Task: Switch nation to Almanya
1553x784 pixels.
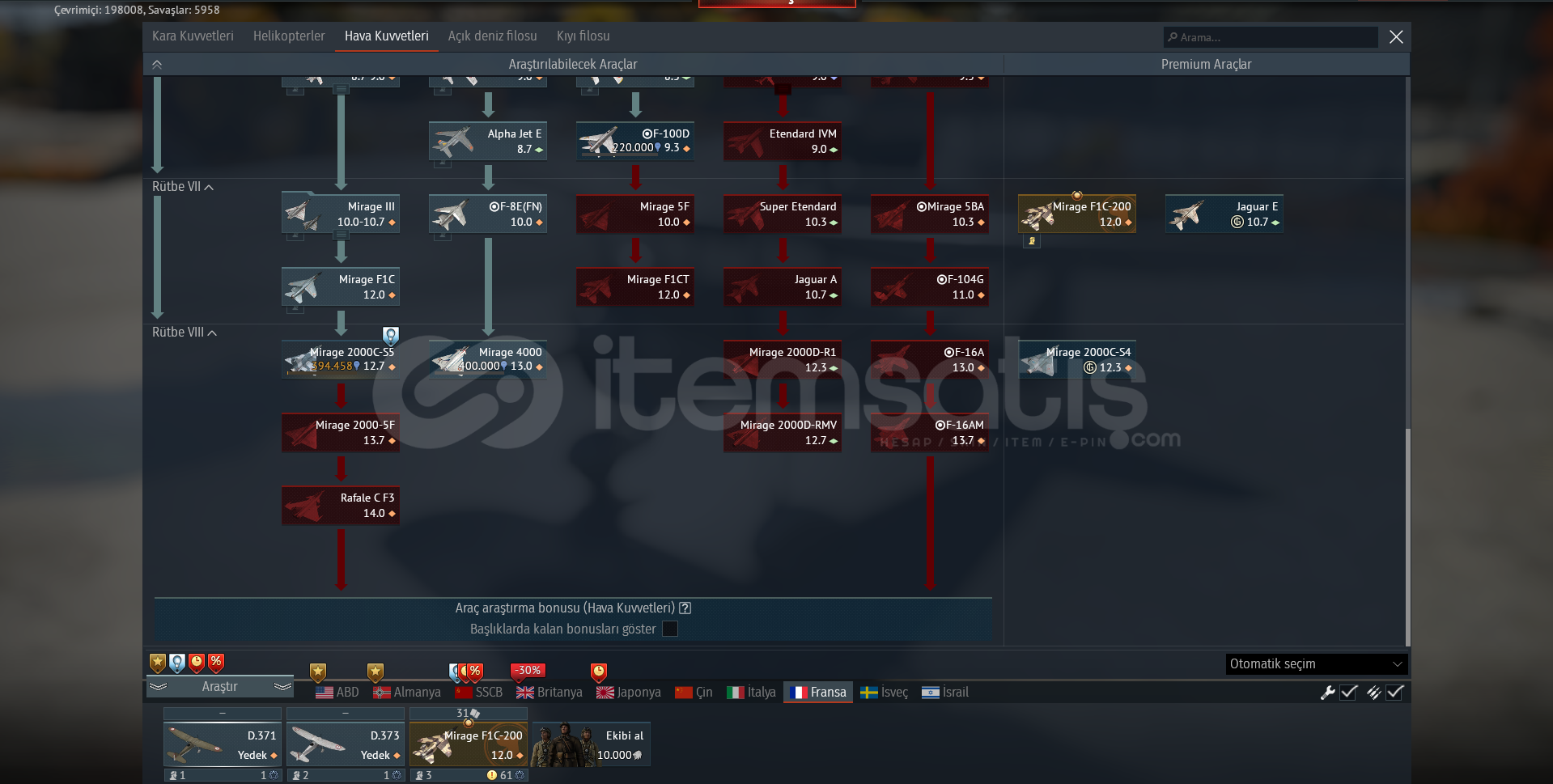Action: [407, 693]
